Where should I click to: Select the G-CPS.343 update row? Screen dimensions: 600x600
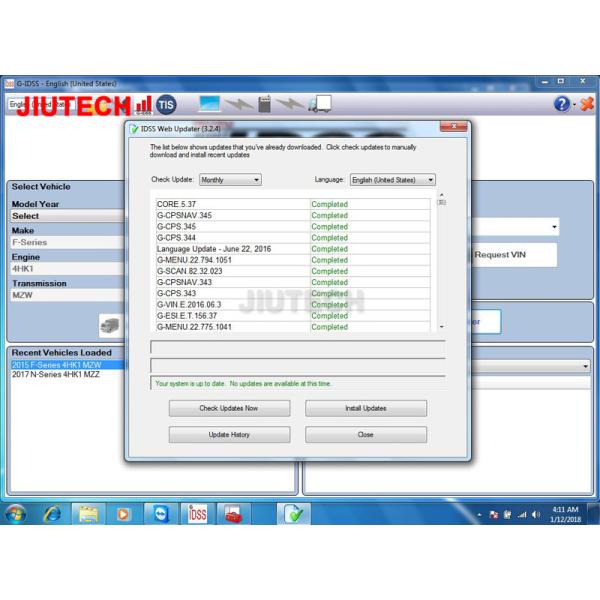(293, 293)
